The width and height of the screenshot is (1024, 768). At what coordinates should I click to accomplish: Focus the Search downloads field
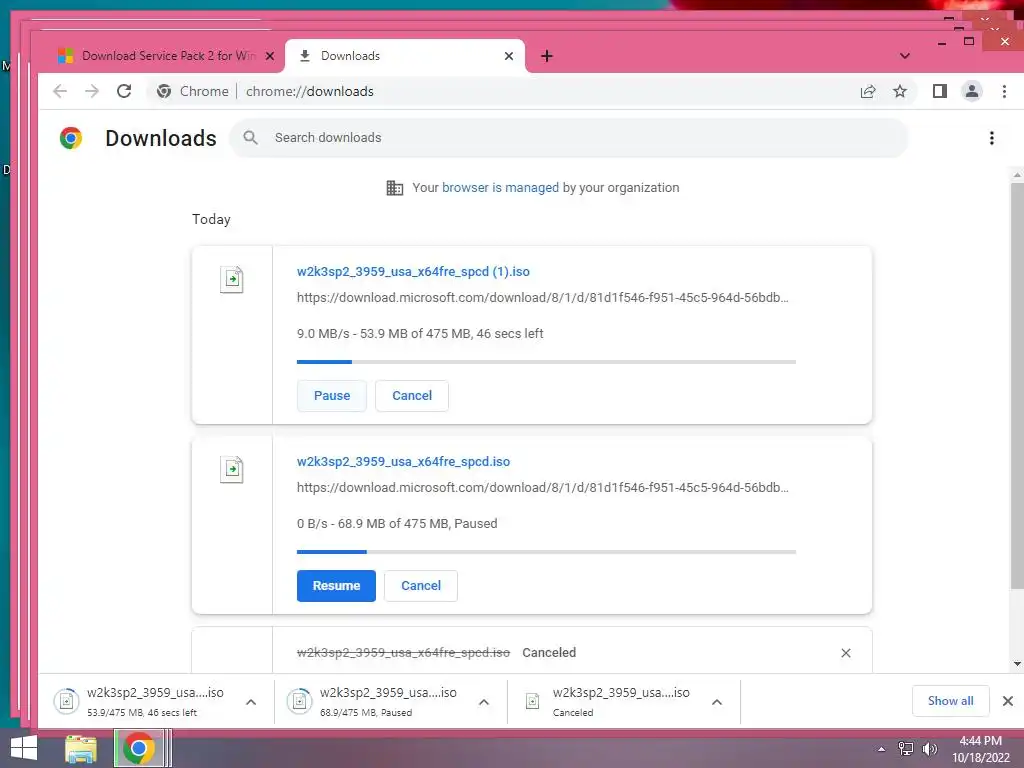(x=568, y=138)
